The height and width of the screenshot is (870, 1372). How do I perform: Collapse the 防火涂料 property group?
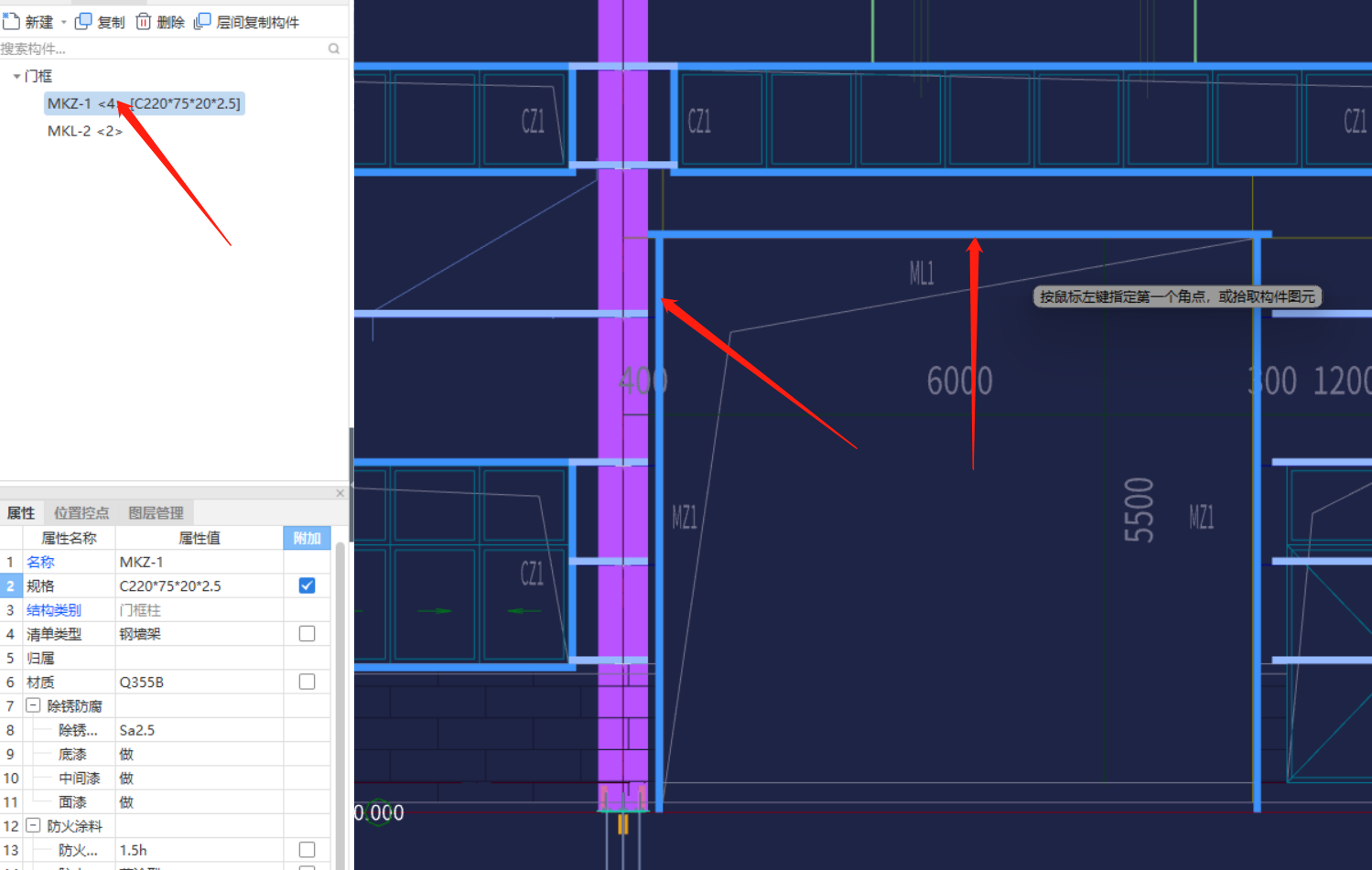click(33, 825)
